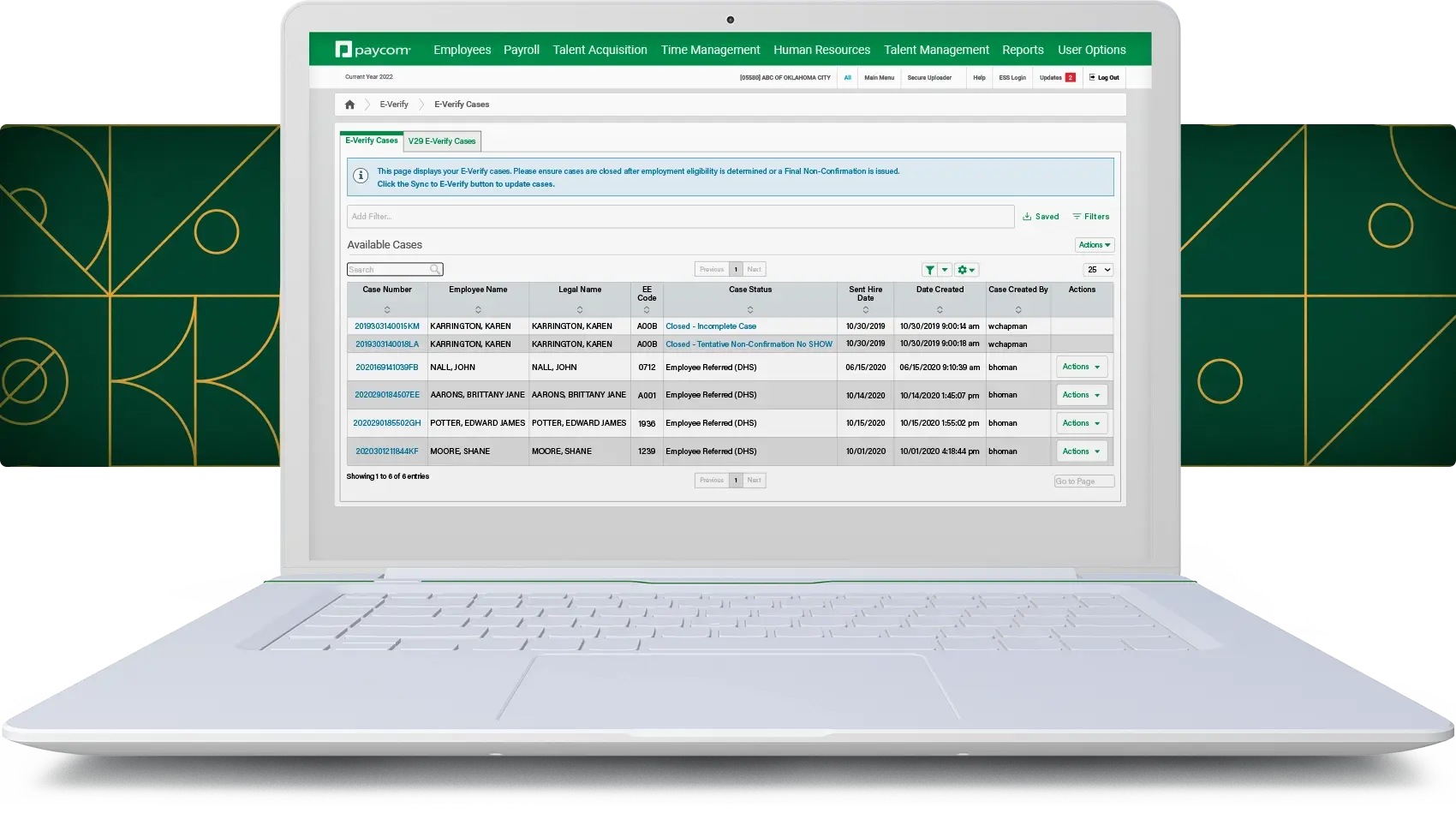Sort table by Case Status arrows
Image resolution: width=1456 pixels, height=819 pixels.
tap(750, 309)
